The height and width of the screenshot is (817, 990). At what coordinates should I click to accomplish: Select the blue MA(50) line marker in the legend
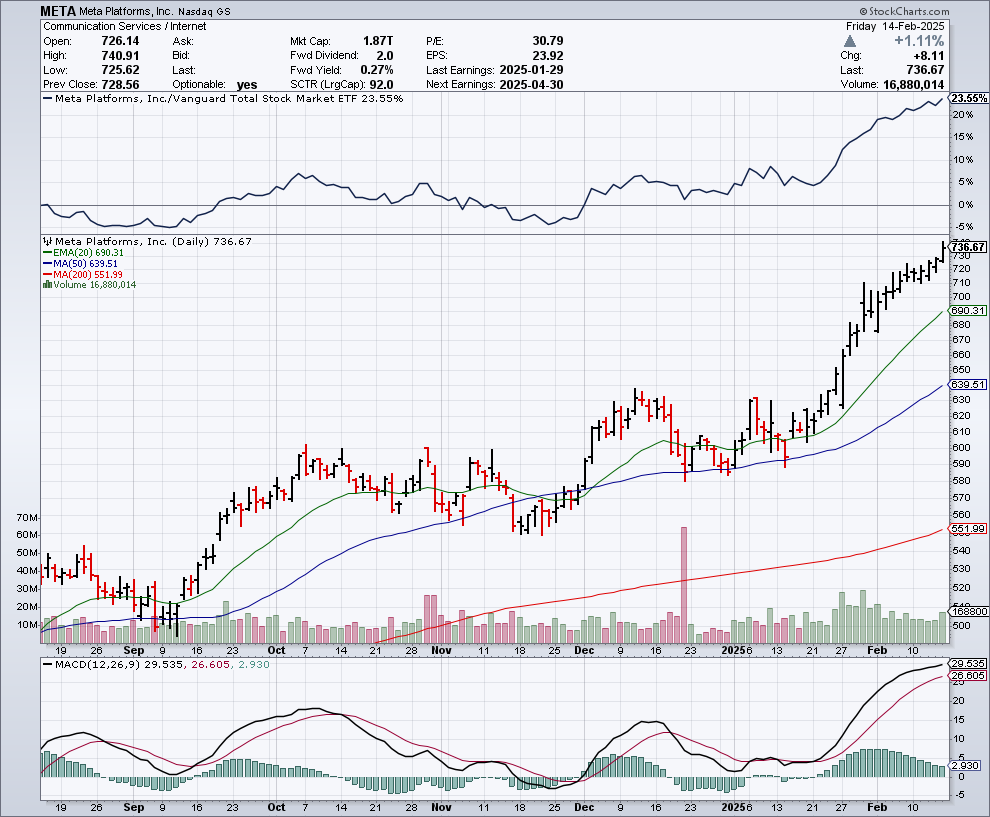[47, 263]
